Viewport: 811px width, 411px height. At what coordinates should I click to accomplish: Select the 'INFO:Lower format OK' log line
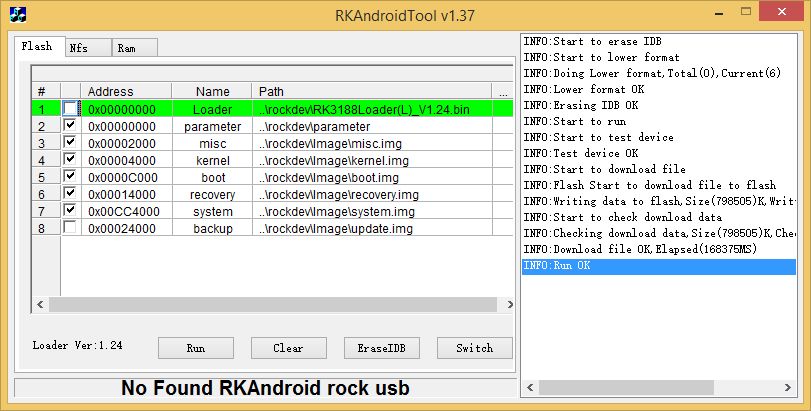659,89
